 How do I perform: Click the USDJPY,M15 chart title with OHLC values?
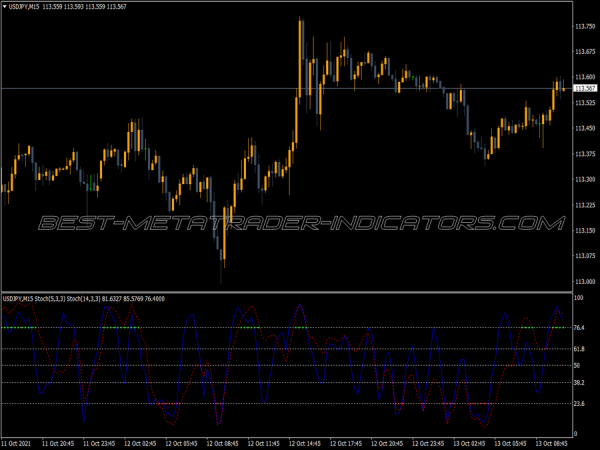67,7
